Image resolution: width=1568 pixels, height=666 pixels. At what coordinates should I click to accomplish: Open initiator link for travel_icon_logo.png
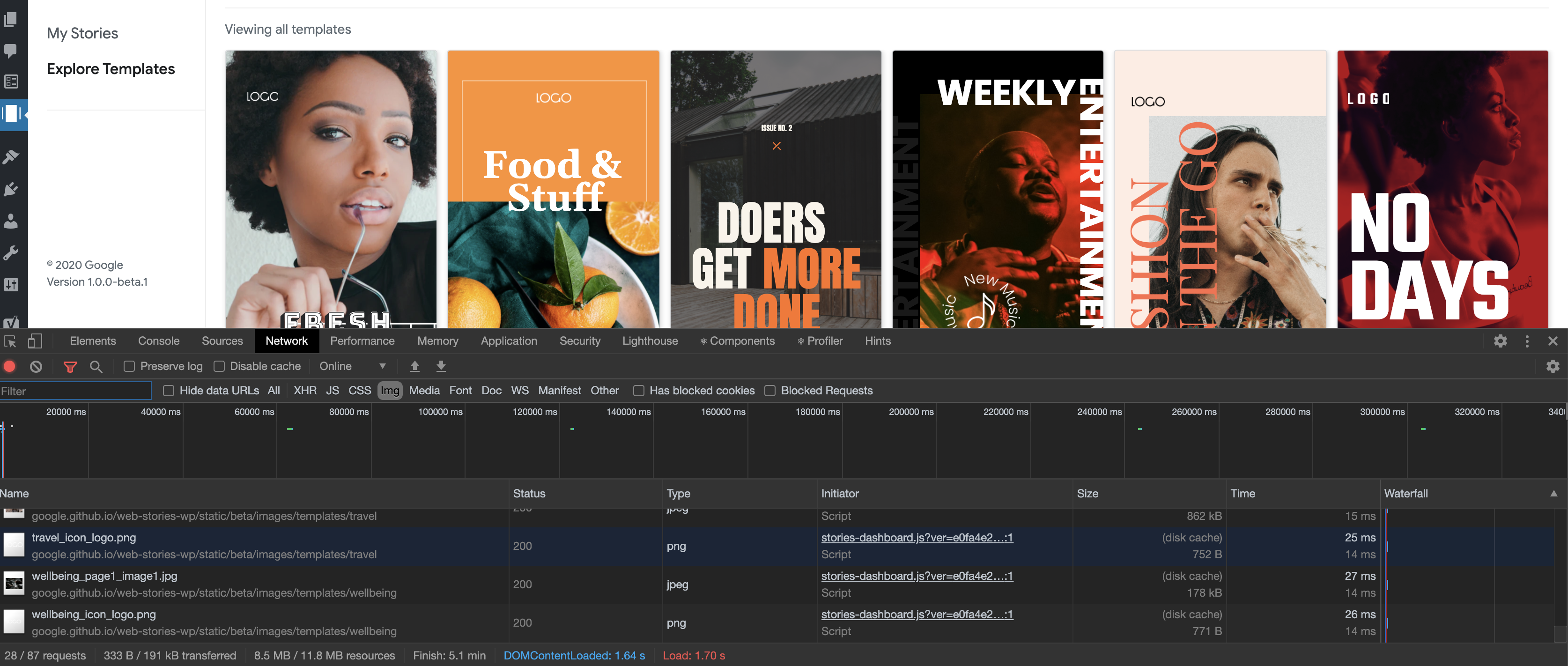click(x=917, y=538)
